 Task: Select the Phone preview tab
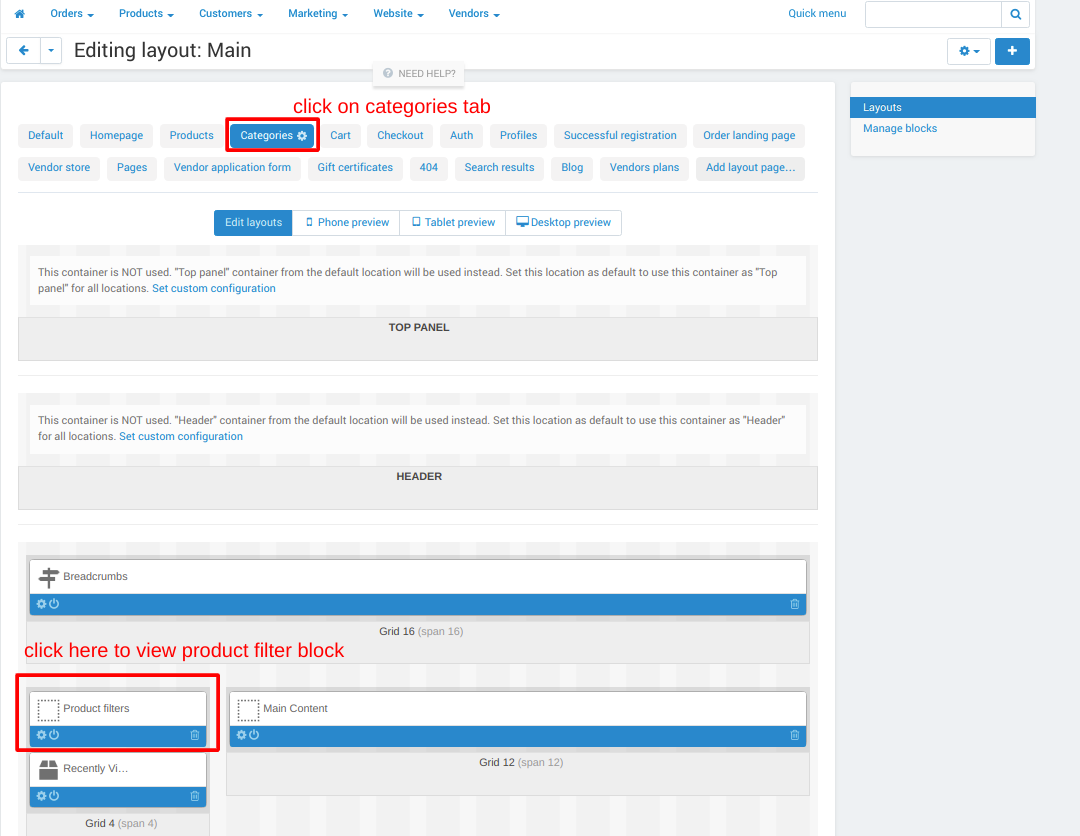pos(346,222)
